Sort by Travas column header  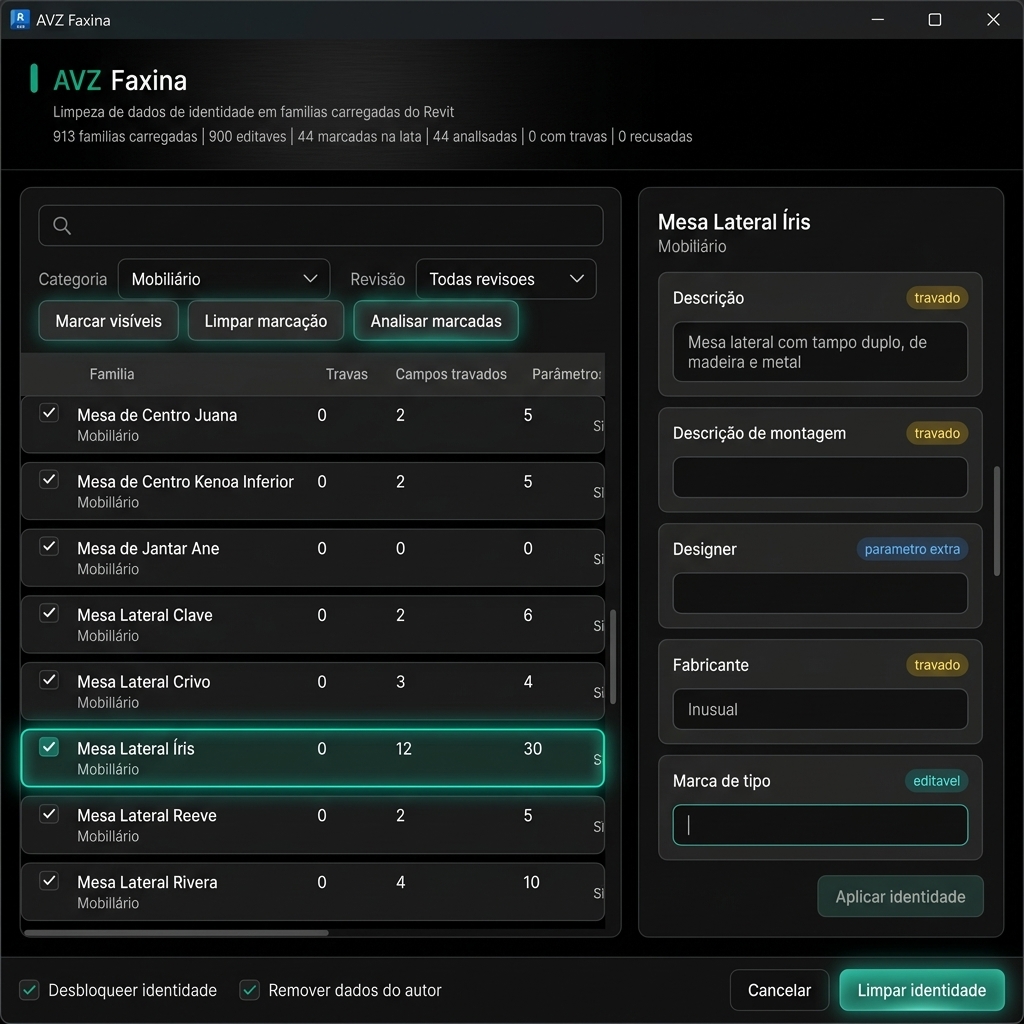click(x=347, y=374)
